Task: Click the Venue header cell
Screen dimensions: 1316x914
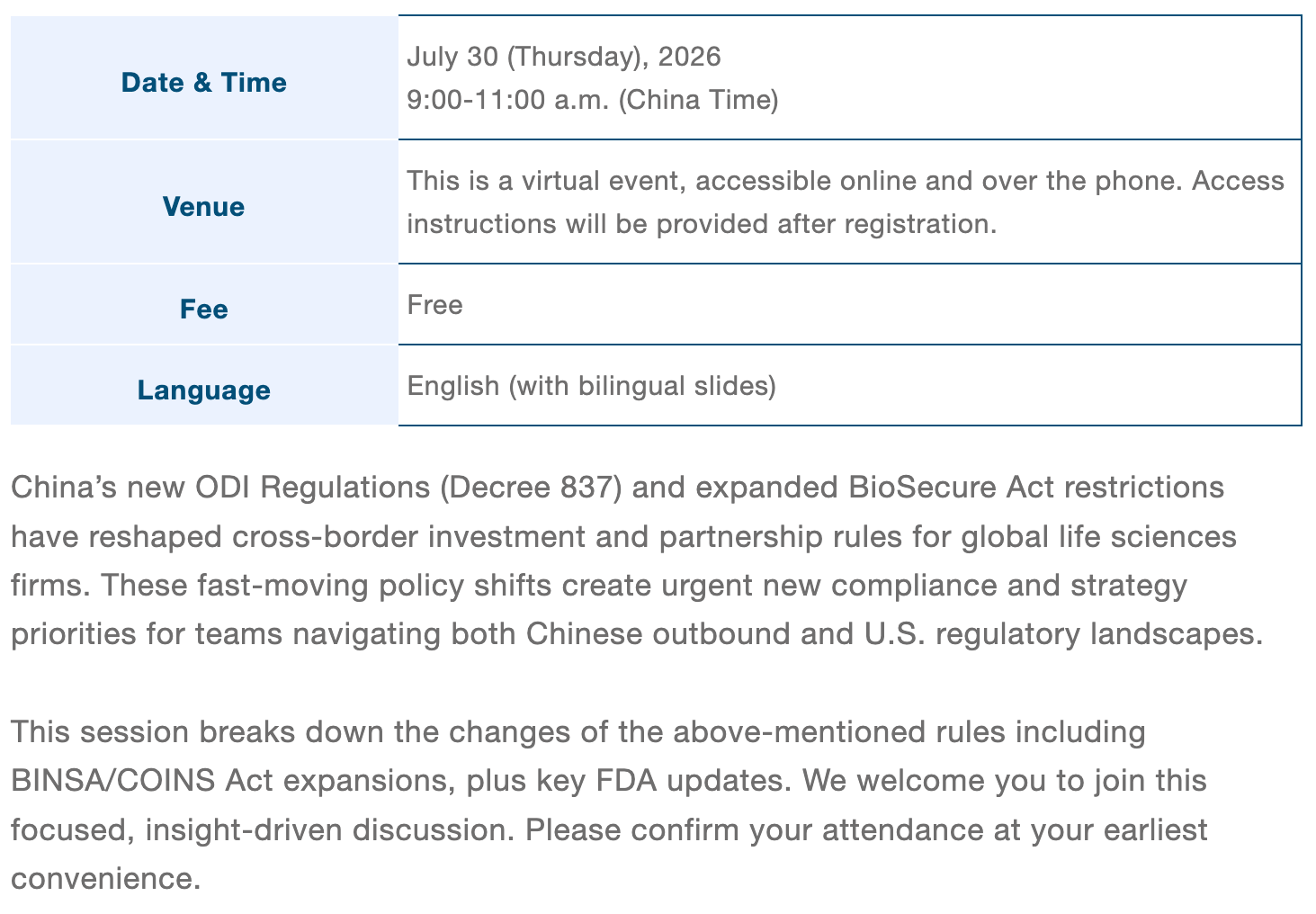Action: click(204, 202)
